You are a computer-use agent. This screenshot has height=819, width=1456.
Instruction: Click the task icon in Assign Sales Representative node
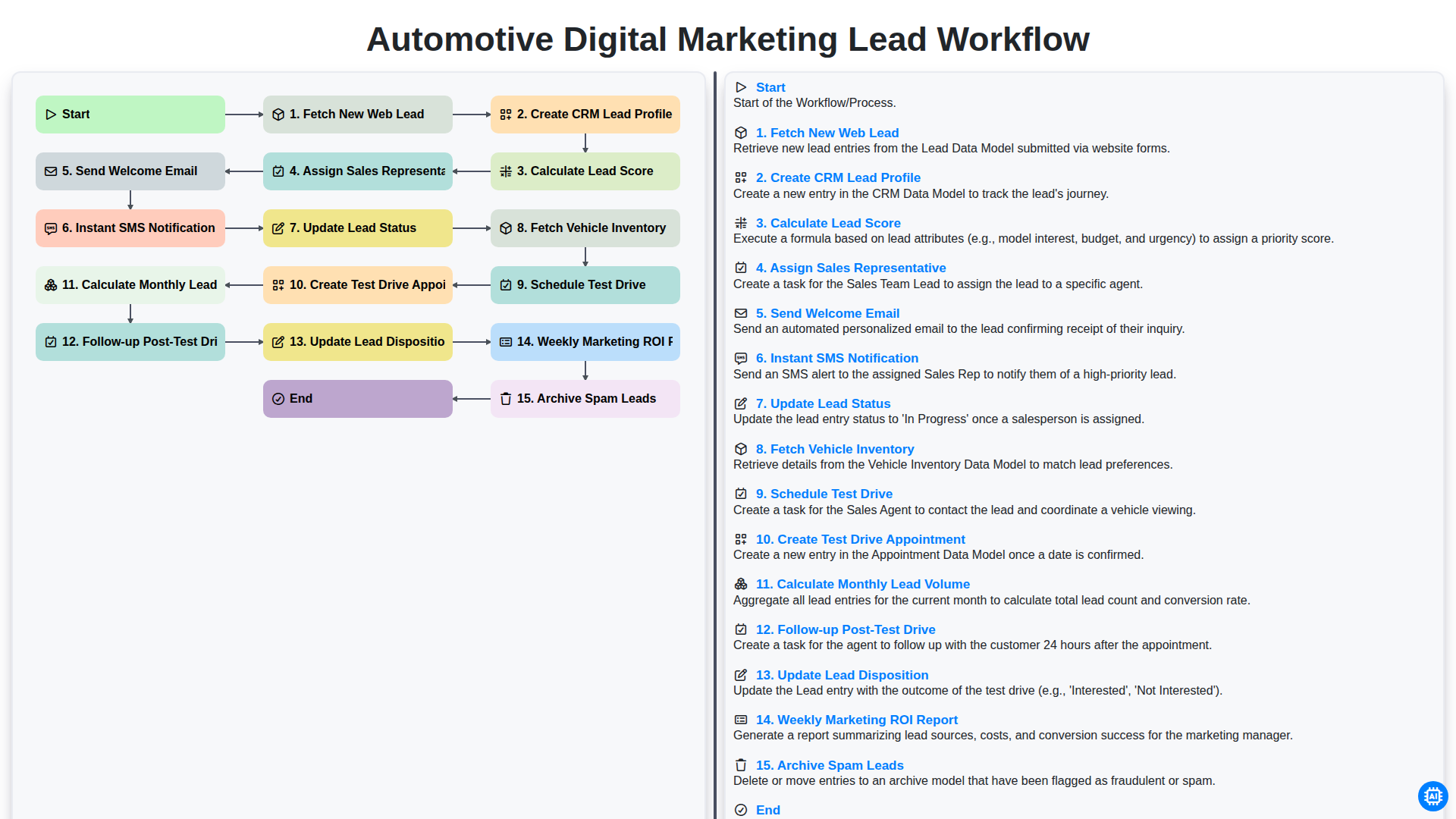tap(278, 171)
